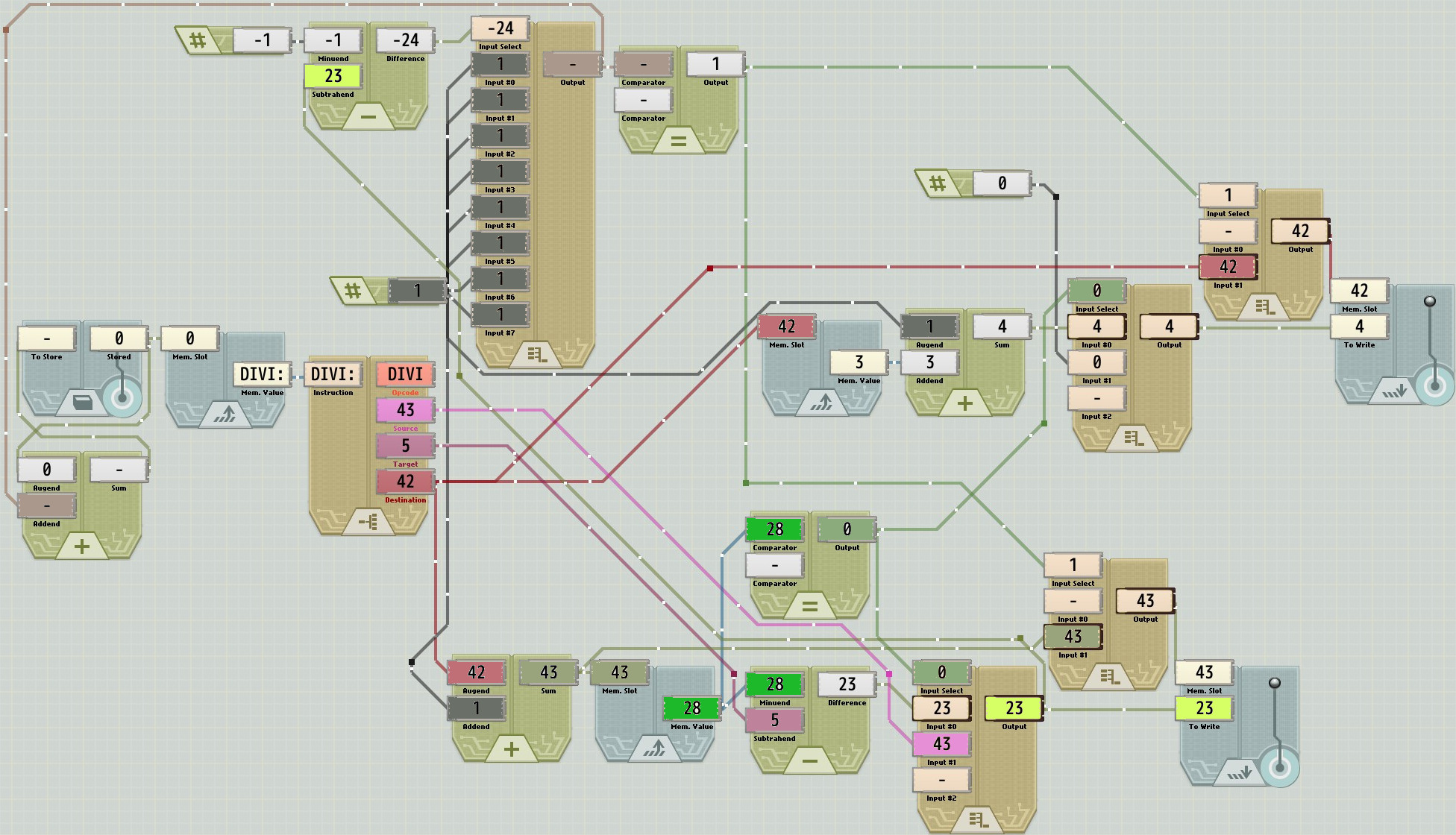Click the round dial on the Mem. Slot 42 writer
The height and width of the screenshot is (835, 1456).
click(x=1434, y=385)
